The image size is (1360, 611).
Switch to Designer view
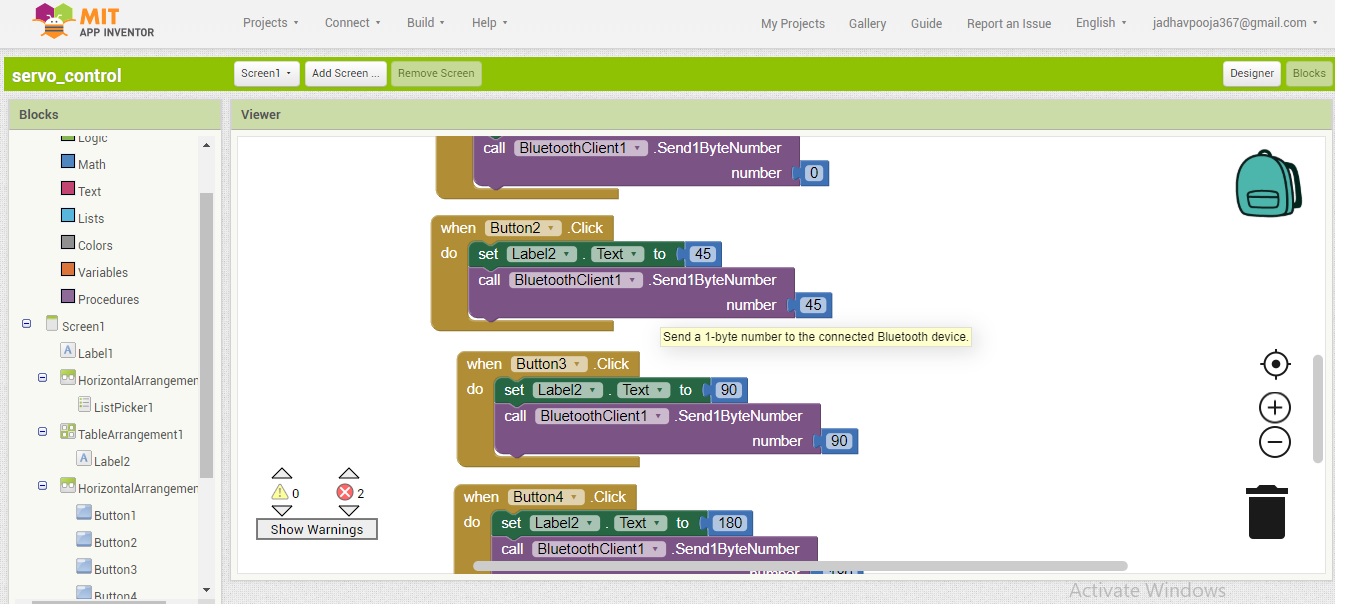point(1252,73)
